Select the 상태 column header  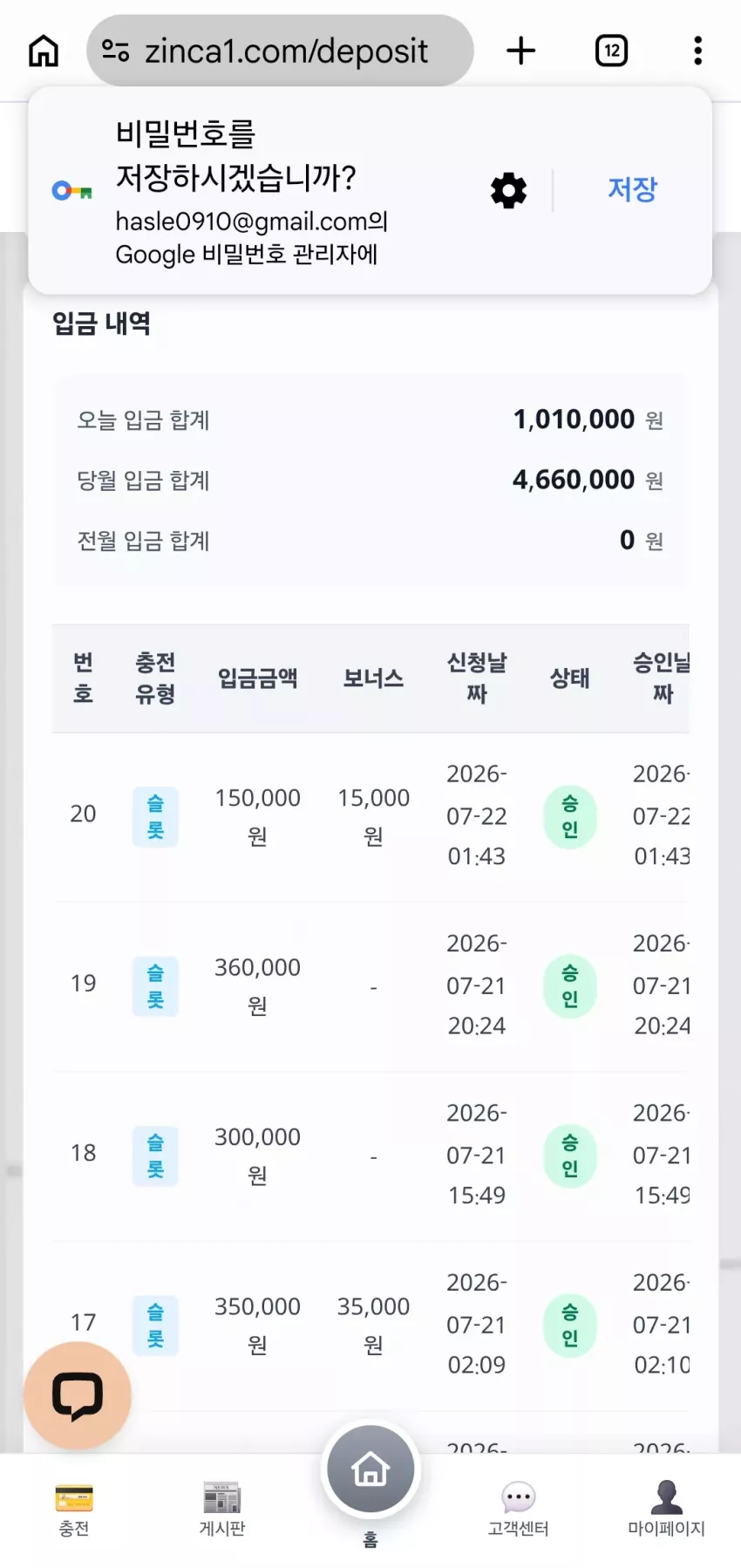click(x=570, y=678)
